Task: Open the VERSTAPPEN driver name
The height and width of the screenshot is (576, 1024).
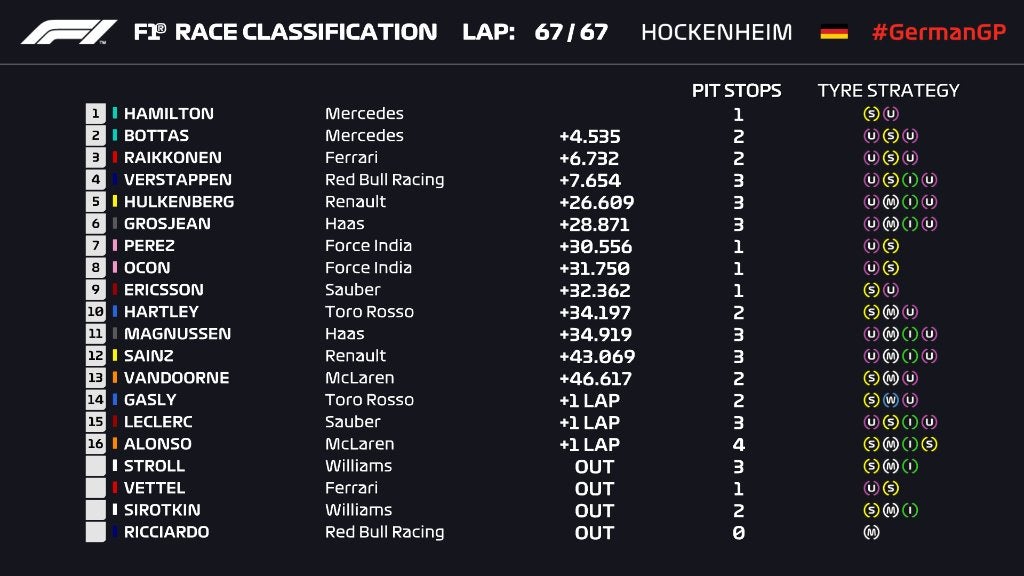Action: coord(177,180)
